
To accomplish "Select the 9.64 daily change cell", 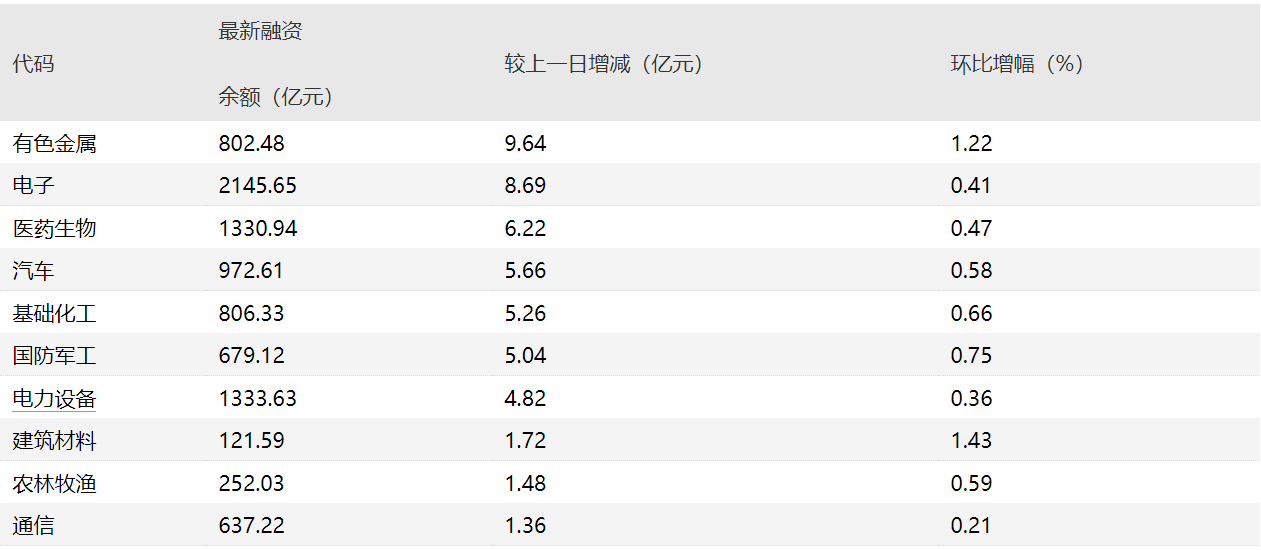I will click(526, 143).
